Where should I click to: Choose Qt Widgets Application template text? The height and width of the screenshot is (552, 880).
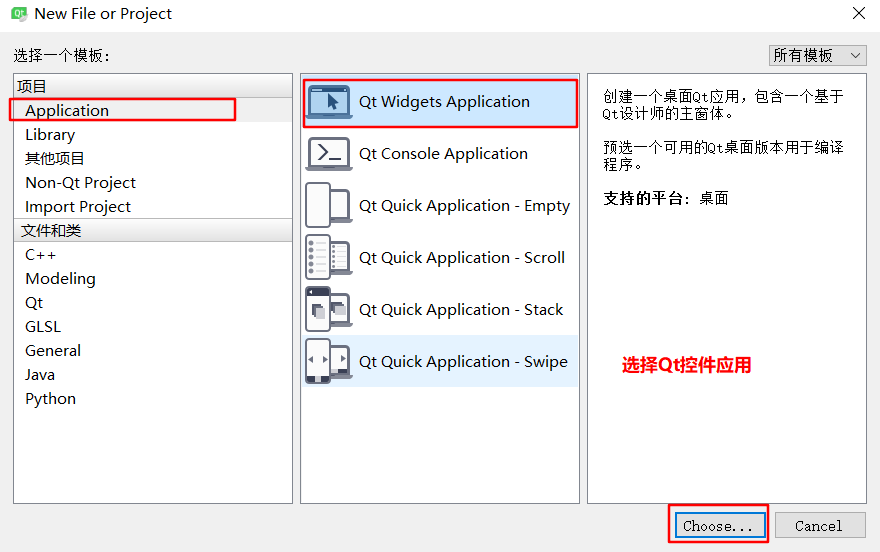pyautogui.click(x=444, y=102)
